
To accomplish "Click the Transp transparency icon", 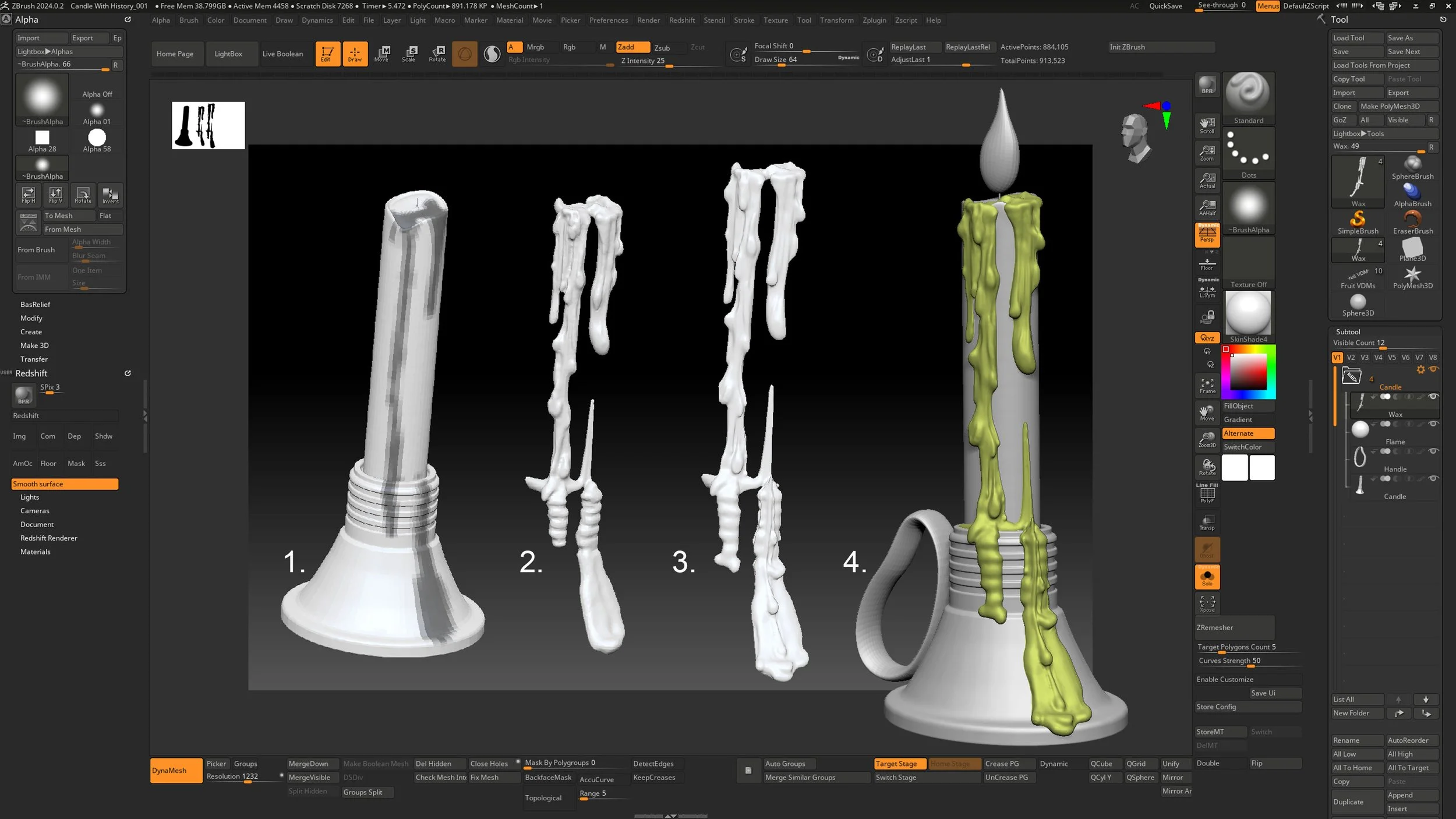I will tap(1207, 523).
